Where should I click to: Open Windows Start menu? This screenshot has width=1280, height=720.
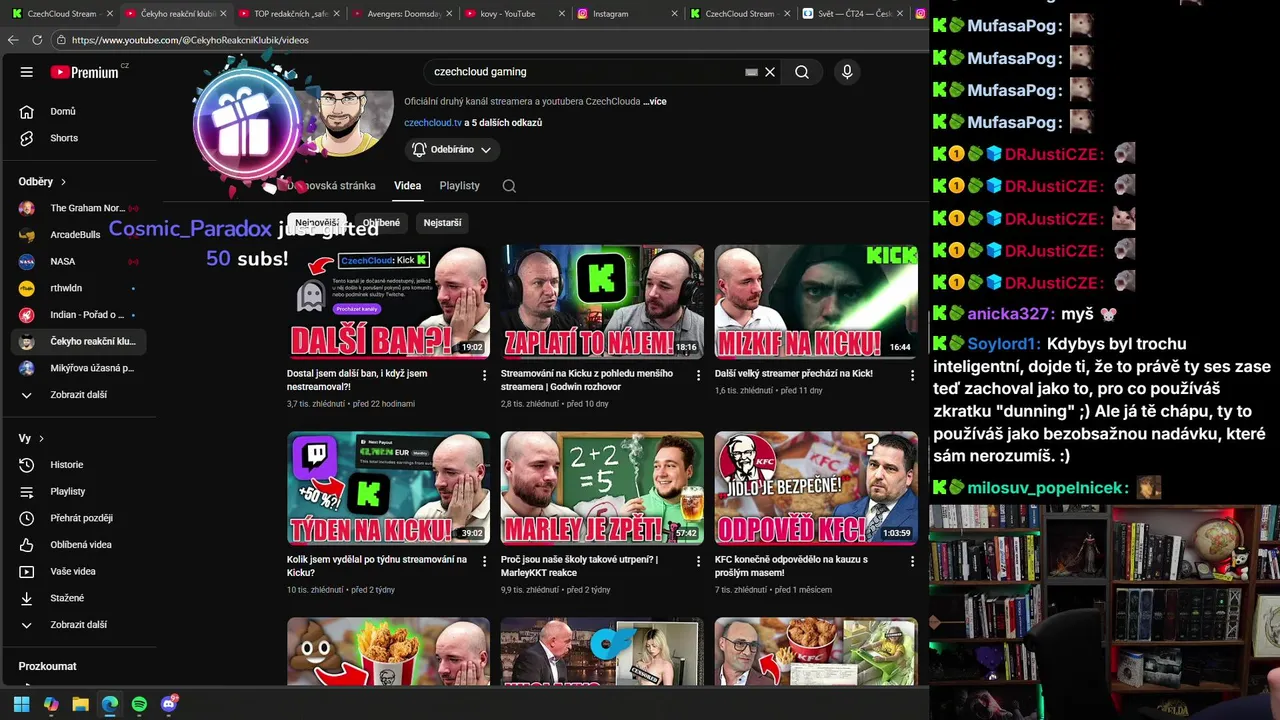[22, 704]
